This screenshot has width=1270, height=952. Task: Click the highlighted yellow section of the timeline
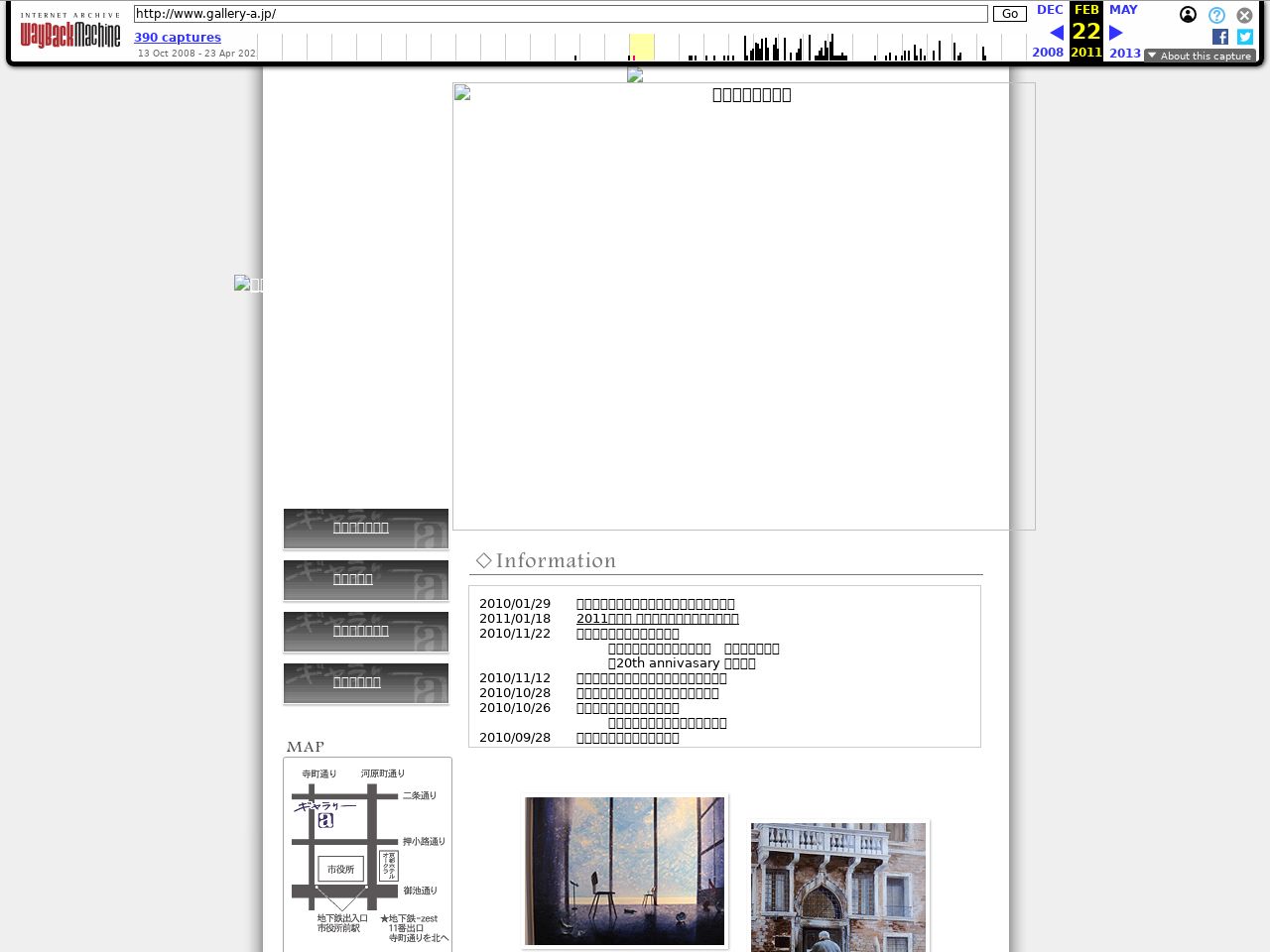pos(642,47)
